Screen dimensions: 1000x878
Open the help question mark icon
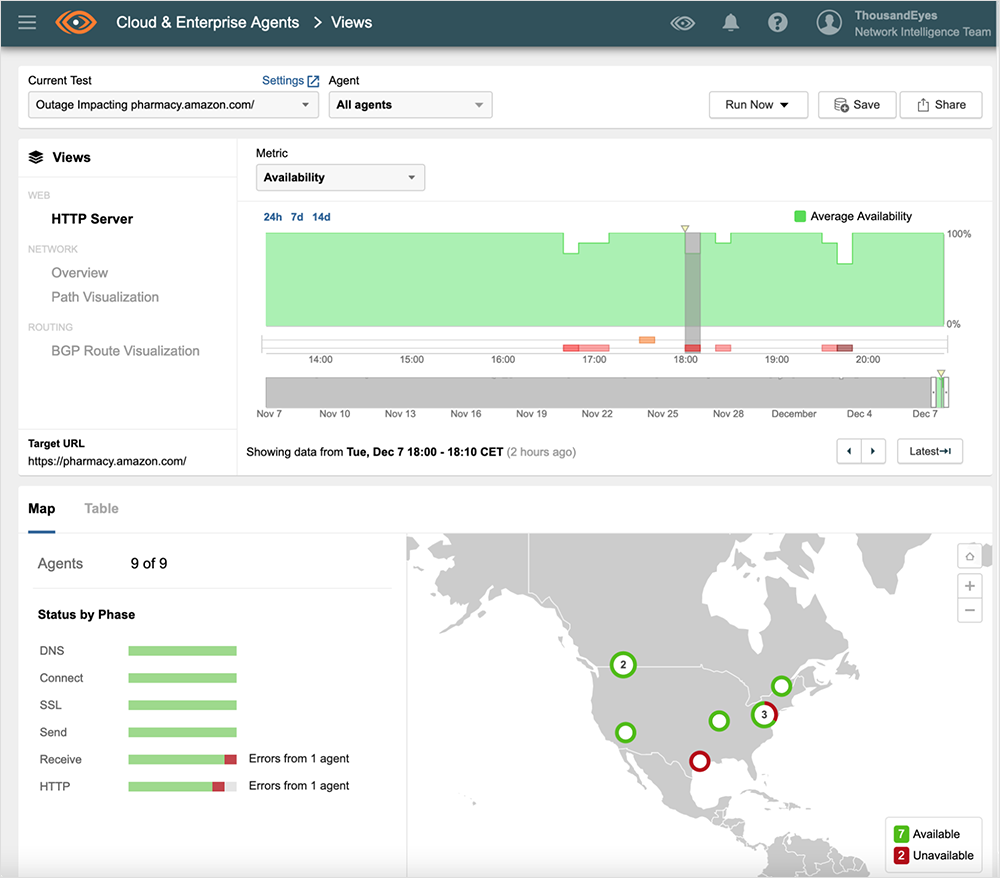pos(777,23)
